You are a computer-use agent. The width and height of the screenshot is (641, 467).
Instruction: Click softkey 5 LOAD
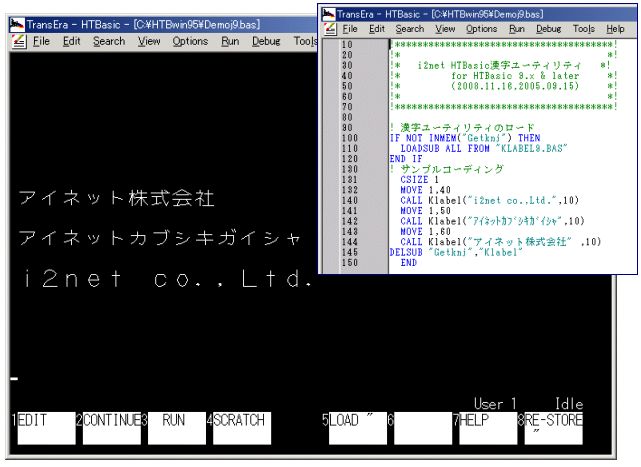pyautogui.click(x=358, y=428)
